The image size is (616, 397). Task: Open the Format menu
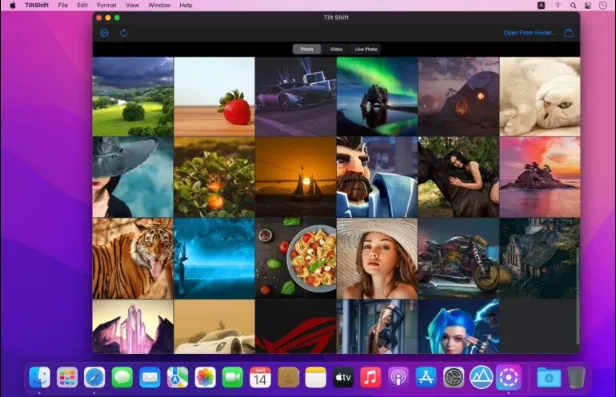pyautogui.click(x=106, y=5)
